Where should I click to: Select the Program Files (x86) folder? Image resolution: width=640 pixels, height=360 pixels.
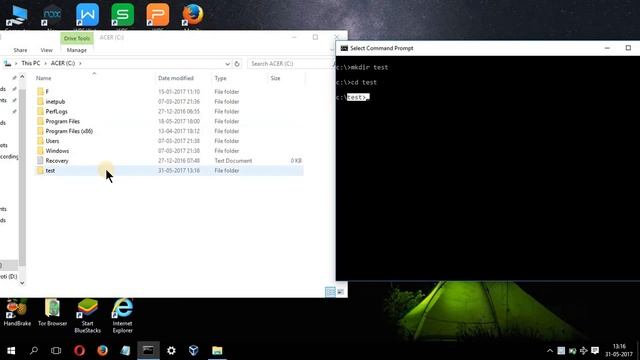click(169, 131)
